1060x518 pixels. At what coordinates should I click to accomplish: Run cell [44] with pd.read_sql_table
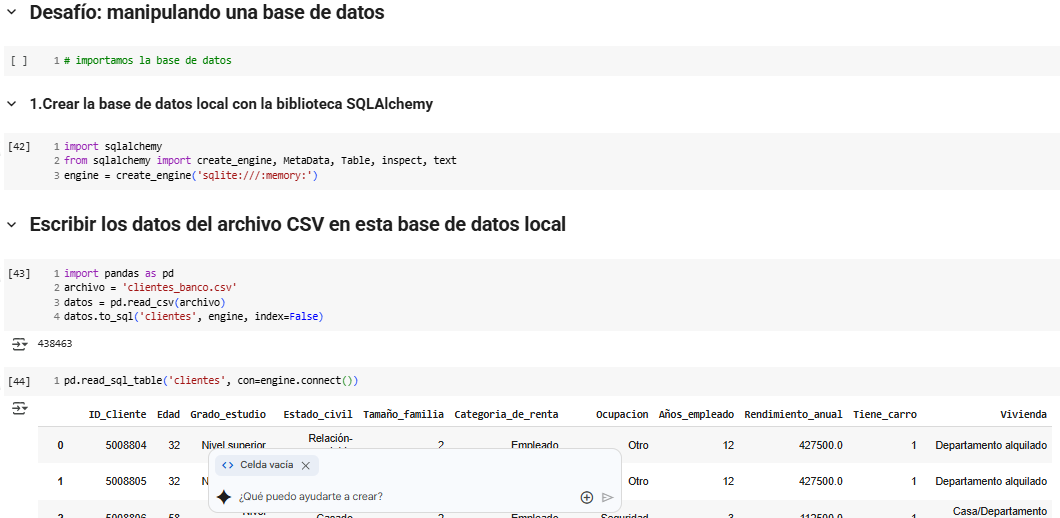(19, 381)
